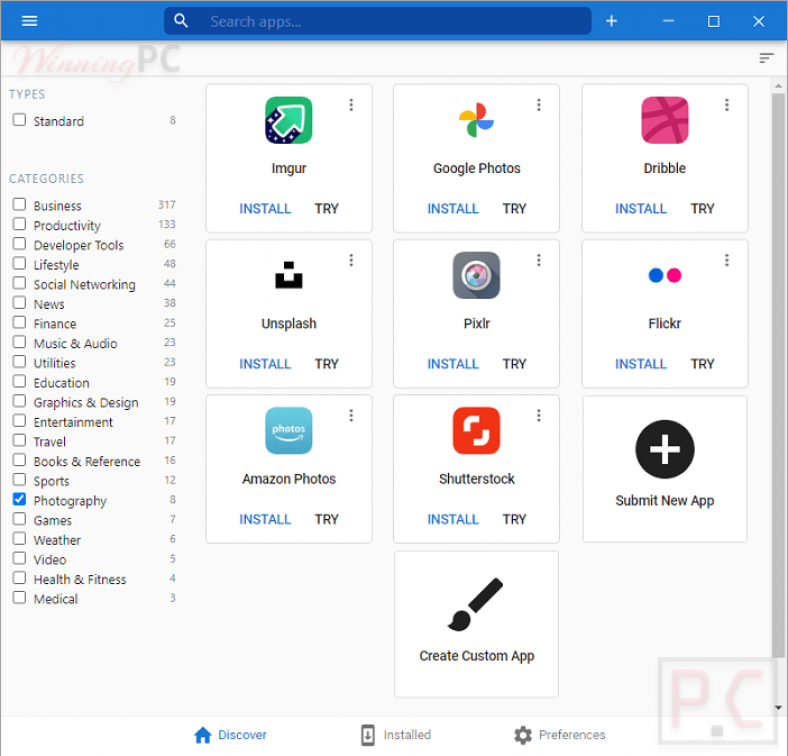
Task: Click the Pixlr camera icon
Action: tap(476, 275)
